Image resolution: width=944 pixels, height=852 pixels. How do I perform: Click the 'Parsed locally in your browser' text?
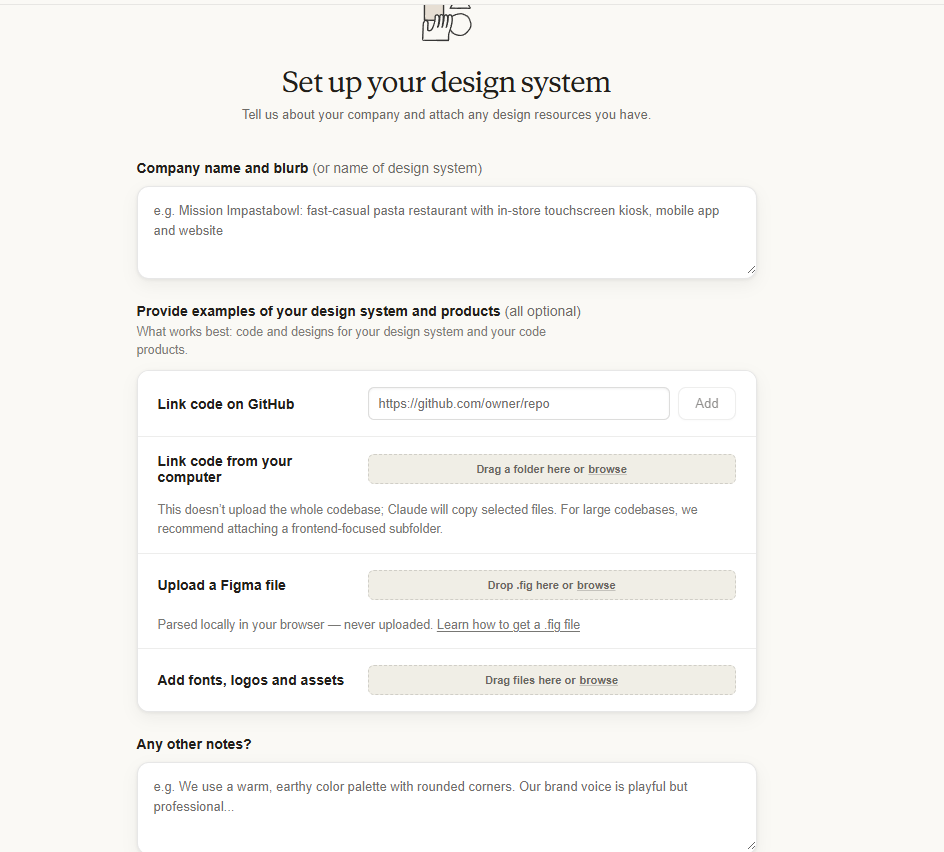click(295, 624)
